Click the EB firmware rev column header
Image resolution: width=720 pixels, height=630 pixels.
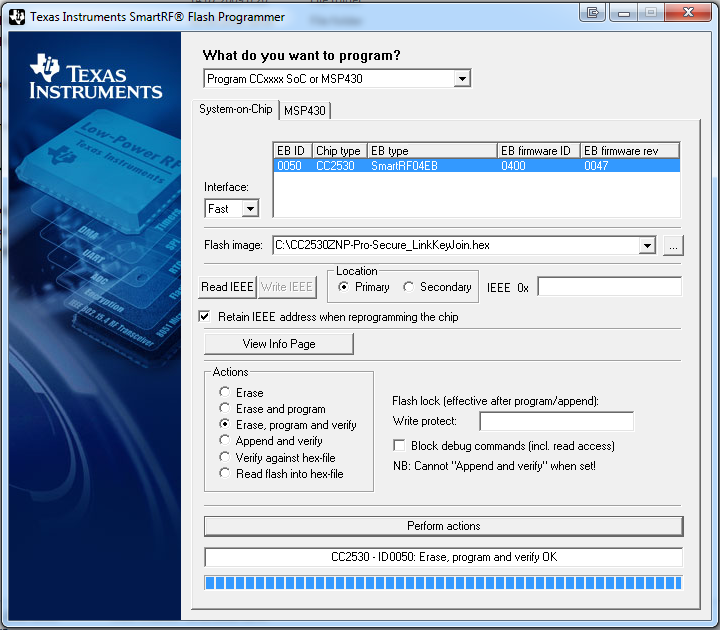click(x=630, y=151)
